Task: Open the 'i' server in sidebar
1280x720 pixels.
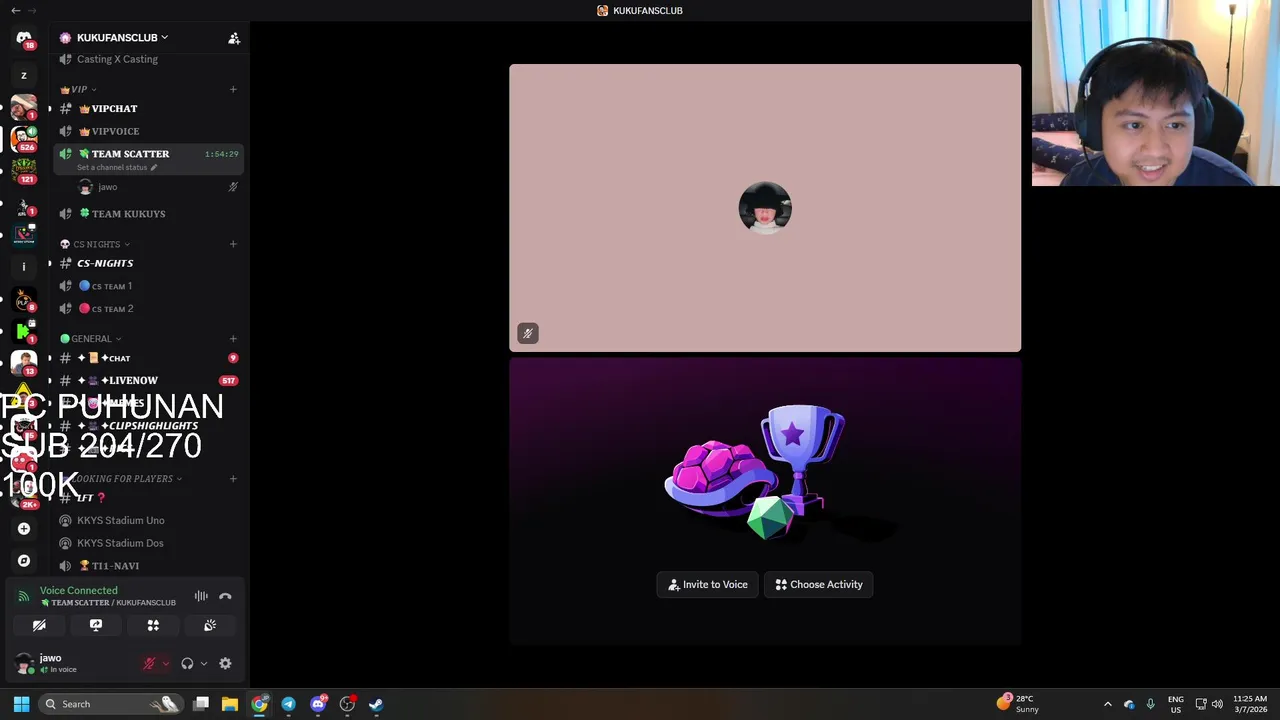Action: click(x=24, y=266)
